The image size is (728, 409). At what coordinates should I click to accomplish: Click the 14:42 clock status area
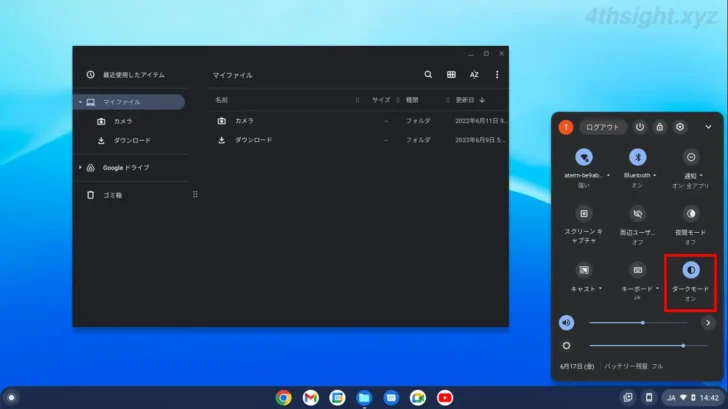pyautogui.click(x=709, y=398)
